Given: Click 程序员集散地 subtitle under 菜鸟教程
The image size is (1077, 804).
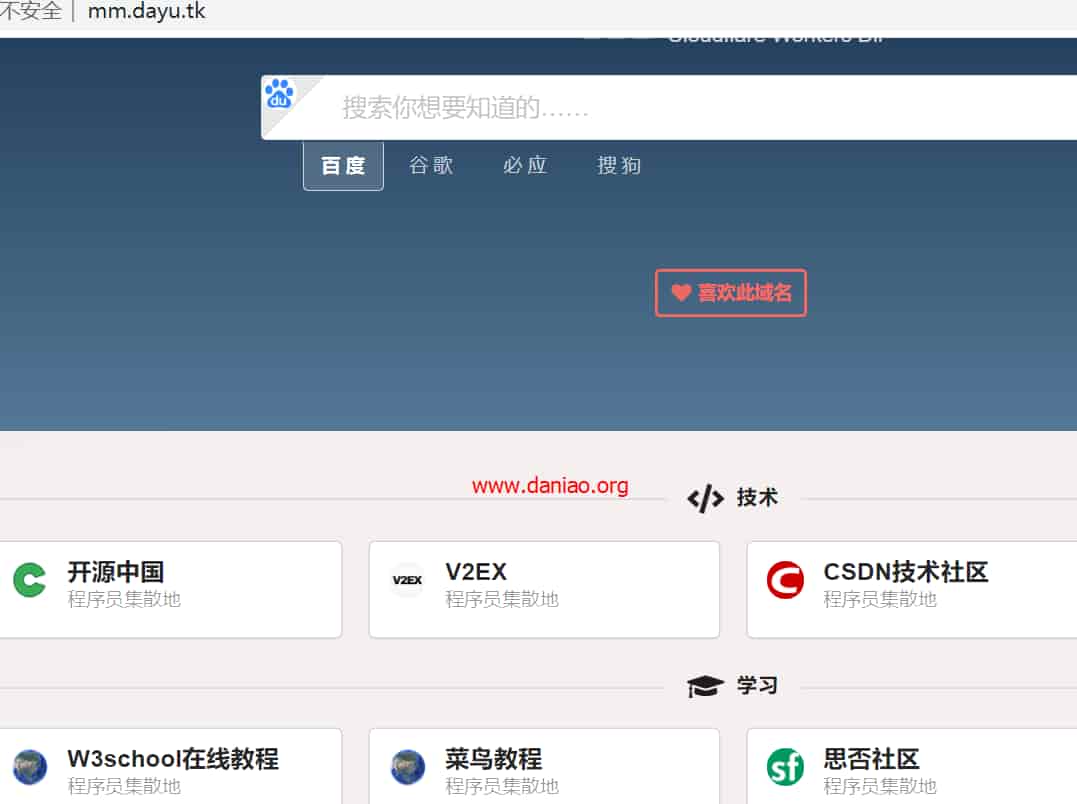Looking at the screenshot, I should click(x=502, y=786).
